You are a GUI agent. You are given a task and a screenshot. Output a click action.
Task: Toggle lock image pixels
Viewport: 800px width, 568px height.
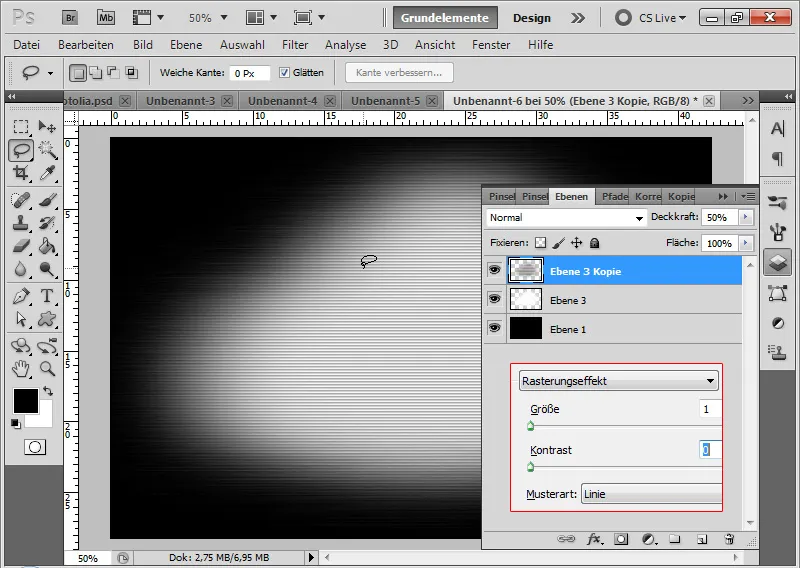[x=559, y=243]
